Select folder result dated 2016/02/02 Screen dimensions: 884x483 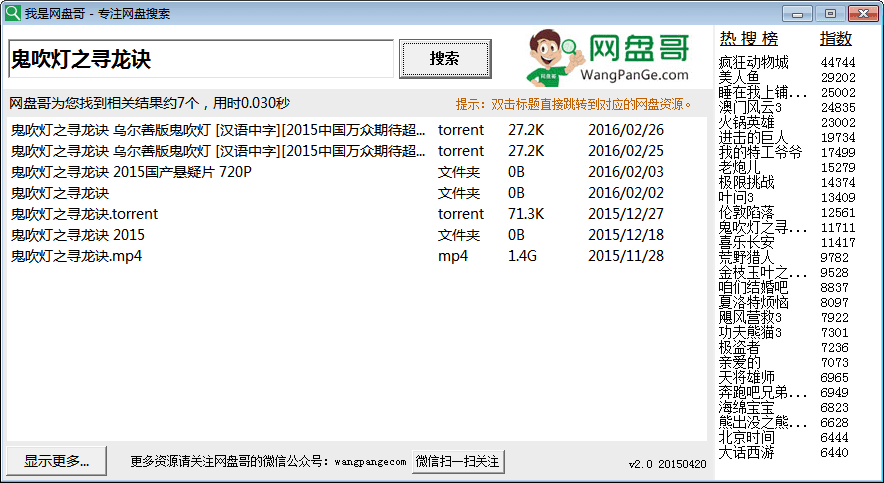[x=356, y=193]
